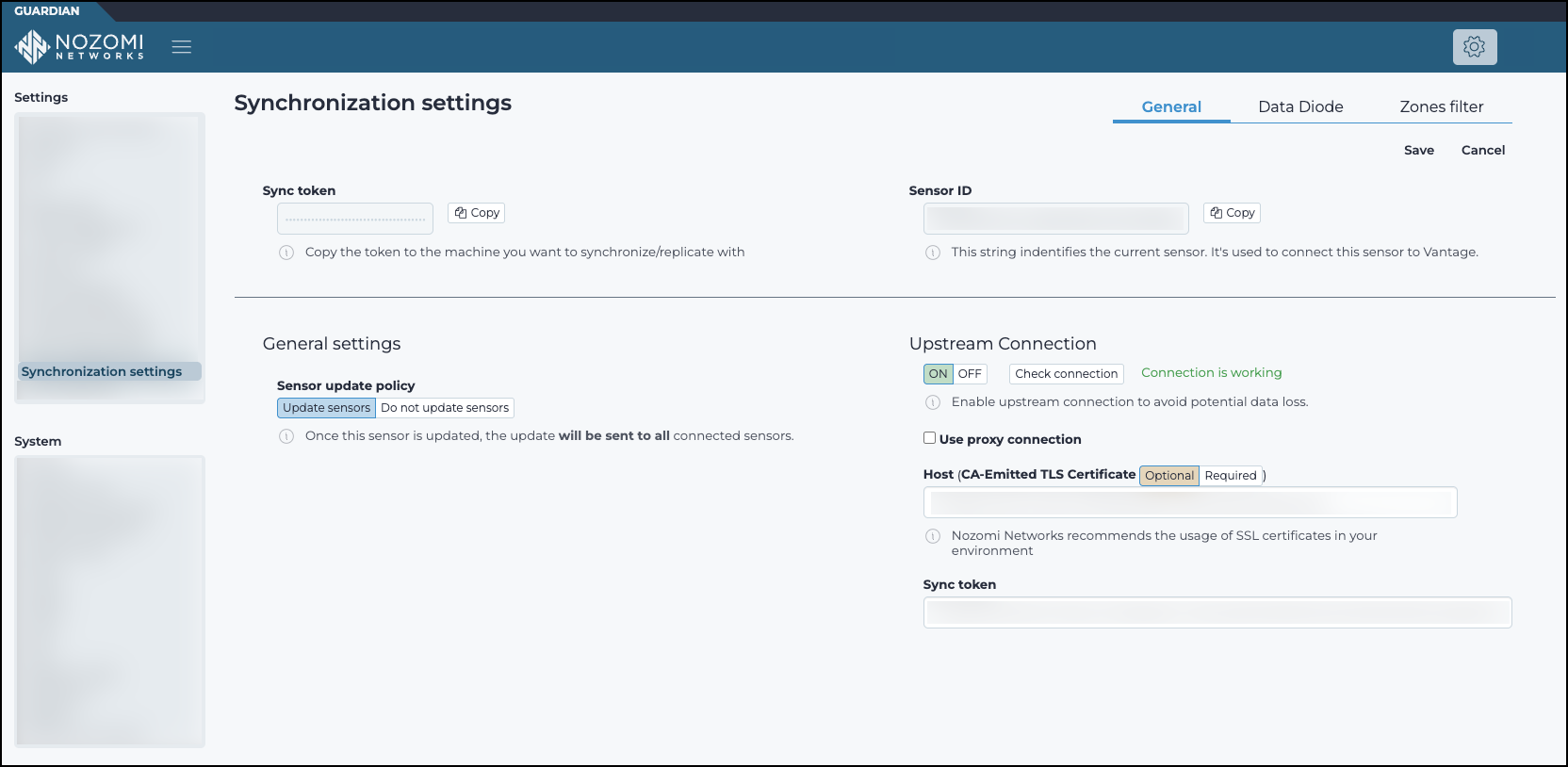This screenshot has width=1568, height=767.
Task: Click the 'Settings' sidebar heading
Action: pos(41,98)
